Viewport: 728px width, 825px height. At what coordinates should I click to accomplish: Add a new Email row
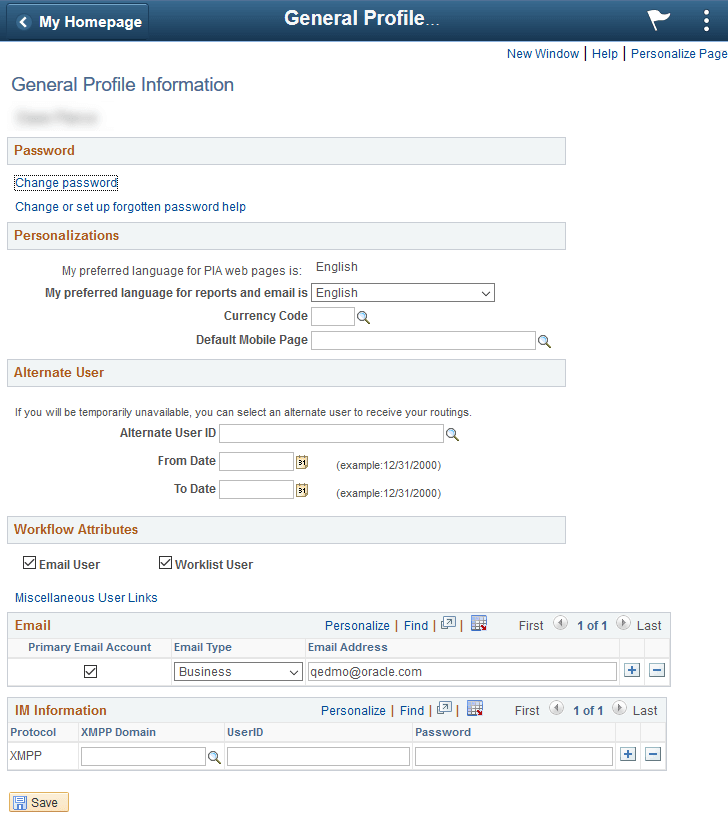[632, 670]
